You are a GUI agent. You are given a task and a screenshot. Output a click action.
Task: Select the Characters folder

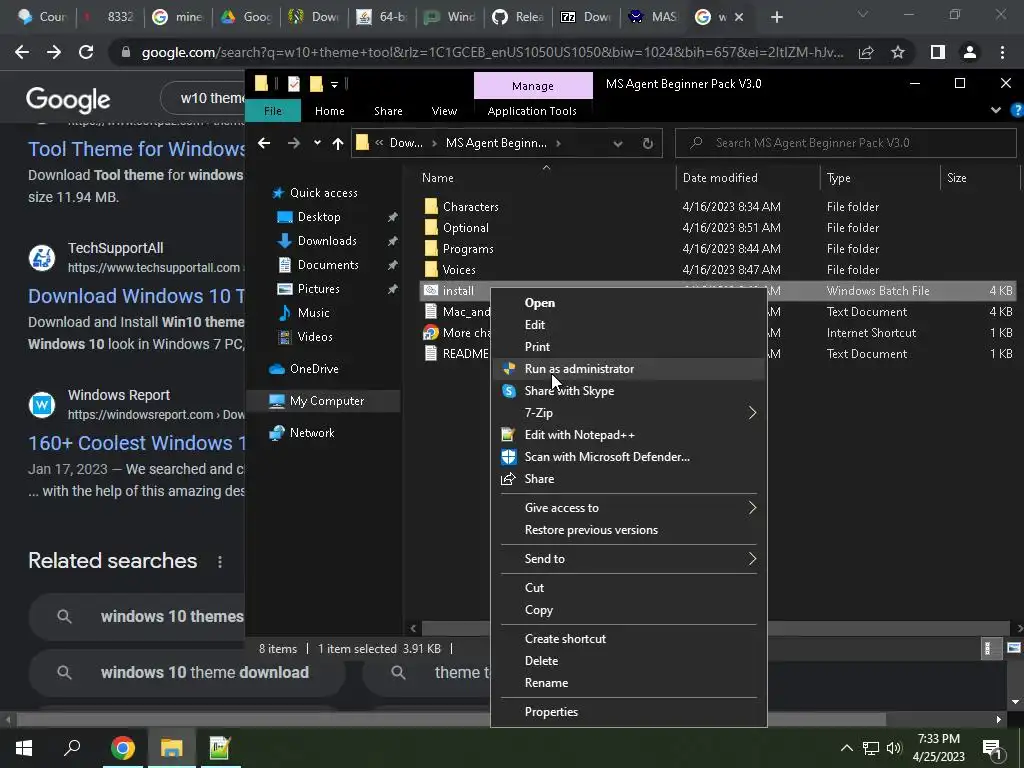coord(470,207)
